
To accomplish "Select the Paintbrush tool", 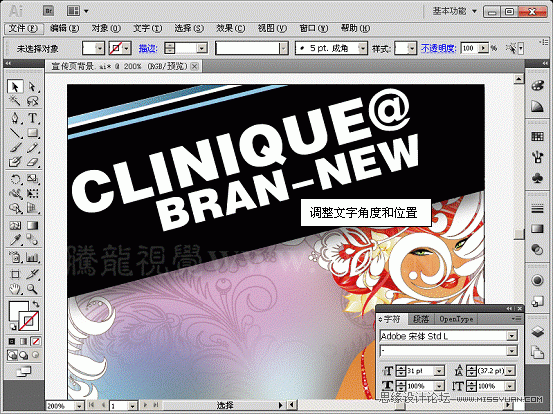I will click(x=15, y=147).
